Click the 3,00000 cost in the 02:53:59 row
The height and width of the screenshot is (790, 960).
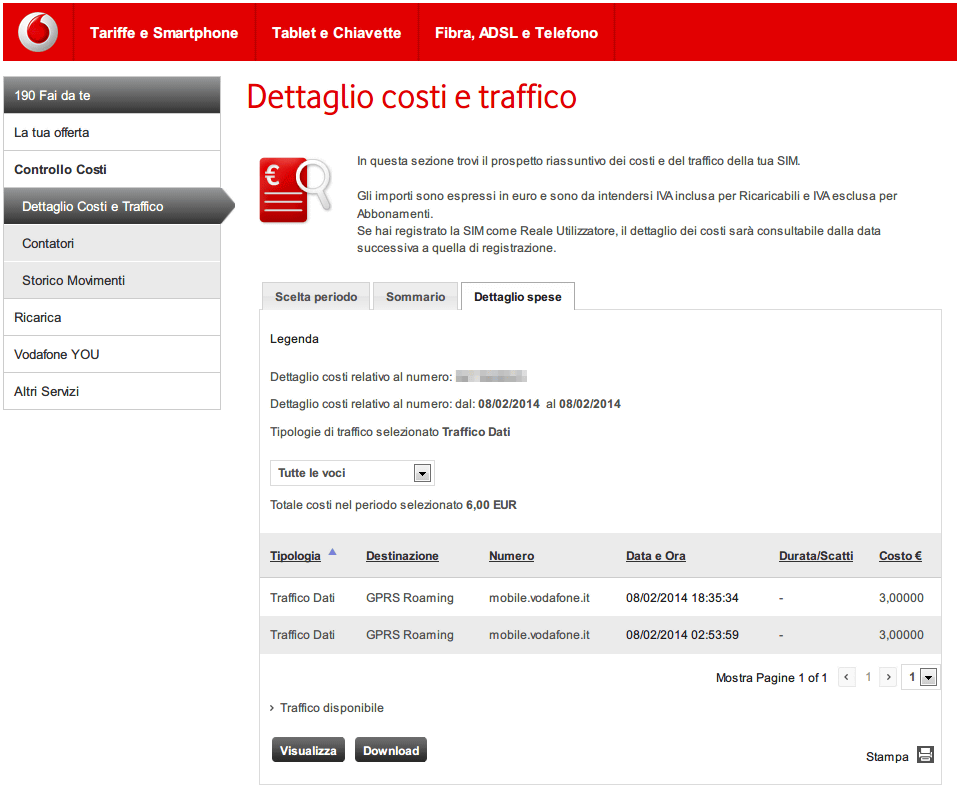pyautogui.click(x=901, y=635)
